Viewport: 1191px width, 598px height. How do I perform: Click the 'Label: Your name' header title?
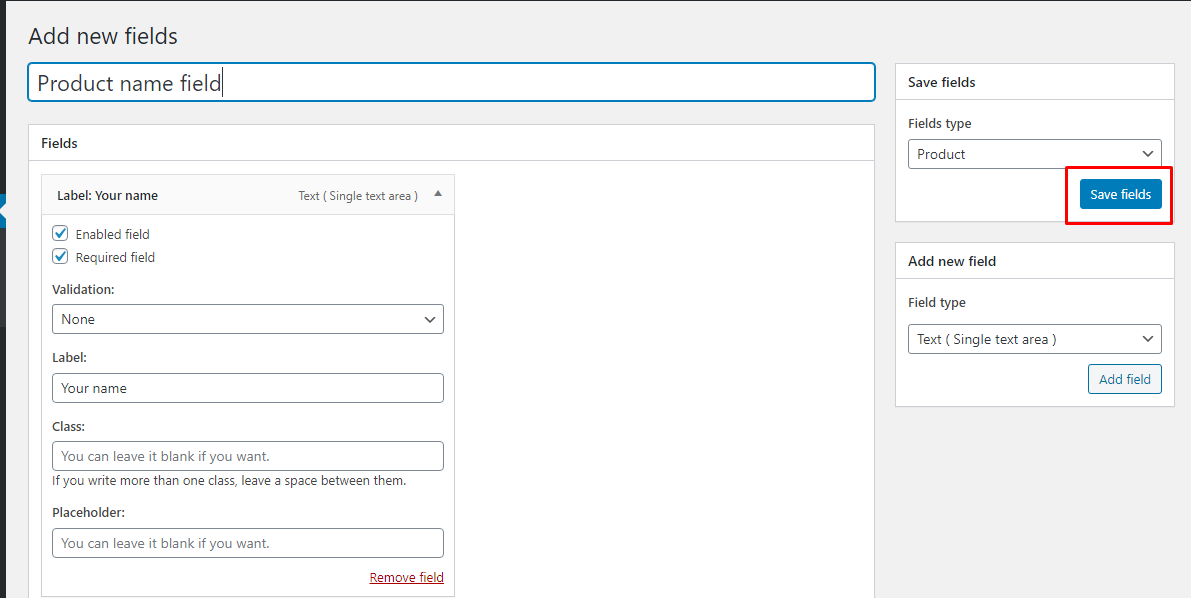107,195
